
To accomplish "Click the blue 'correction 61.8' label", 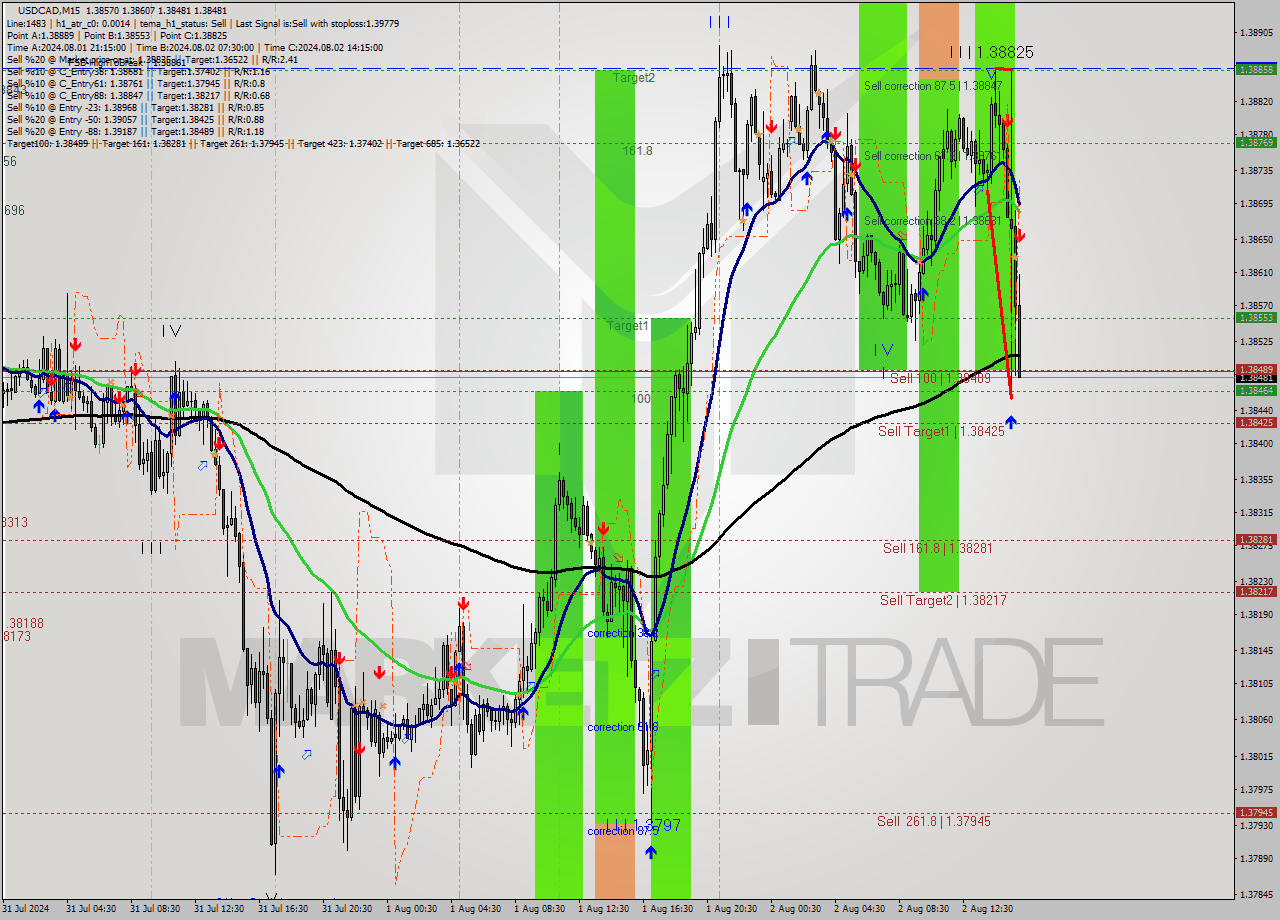I will (622, 727).
